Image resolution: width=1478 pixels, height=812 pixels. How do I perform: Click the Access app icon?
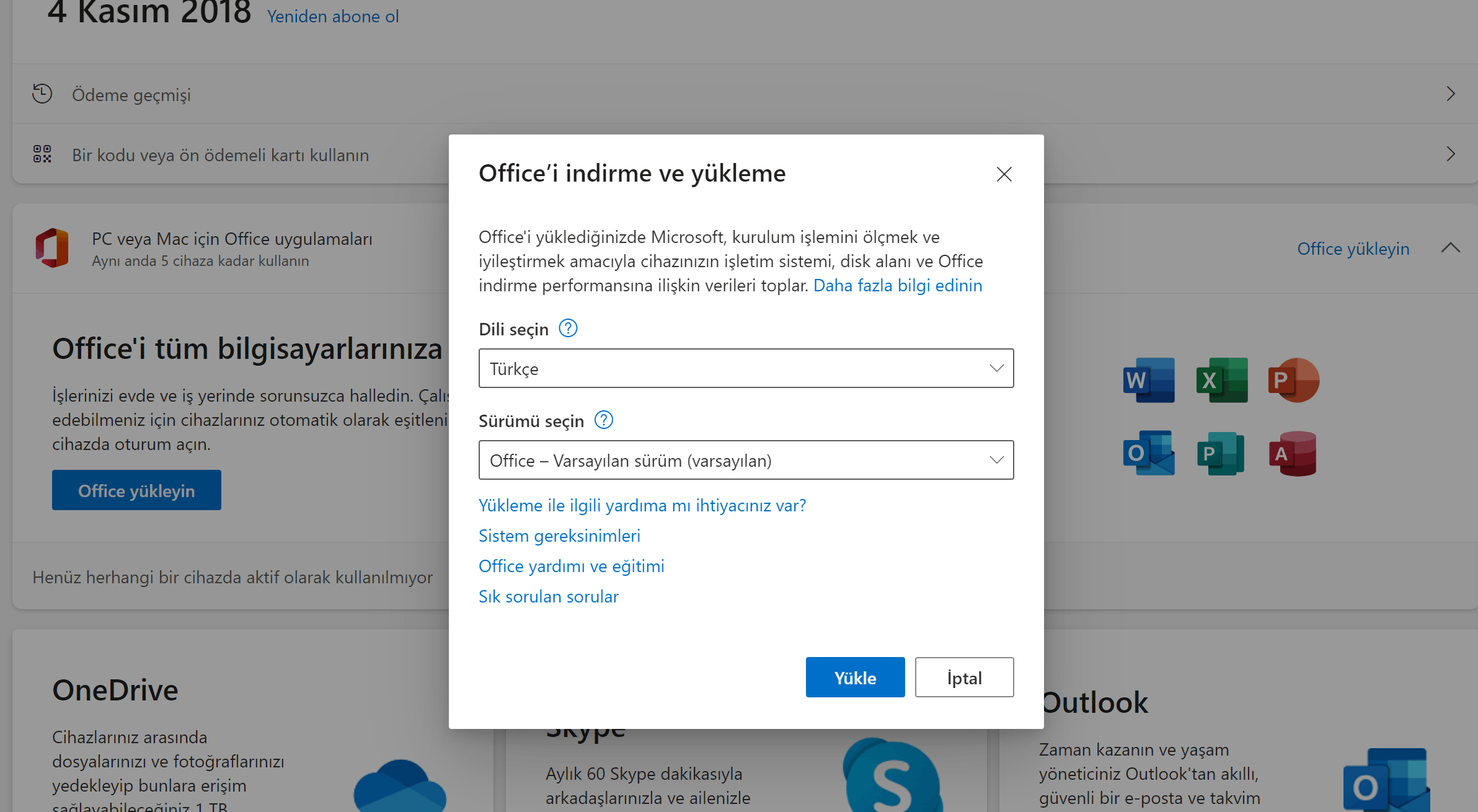click(1293, 453)
